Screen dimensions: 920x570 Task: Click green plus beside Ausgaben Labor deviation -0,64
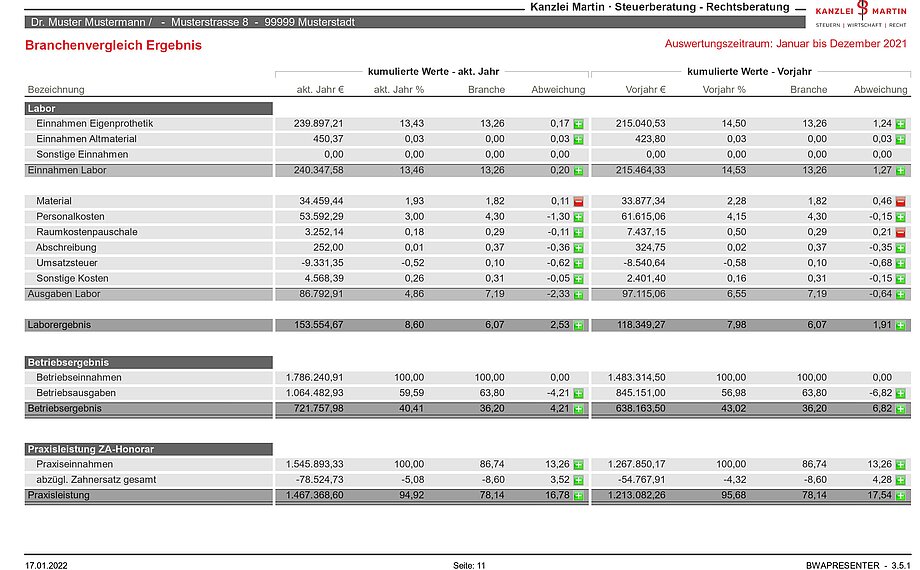pyautogui.click(x=901, y=295)
